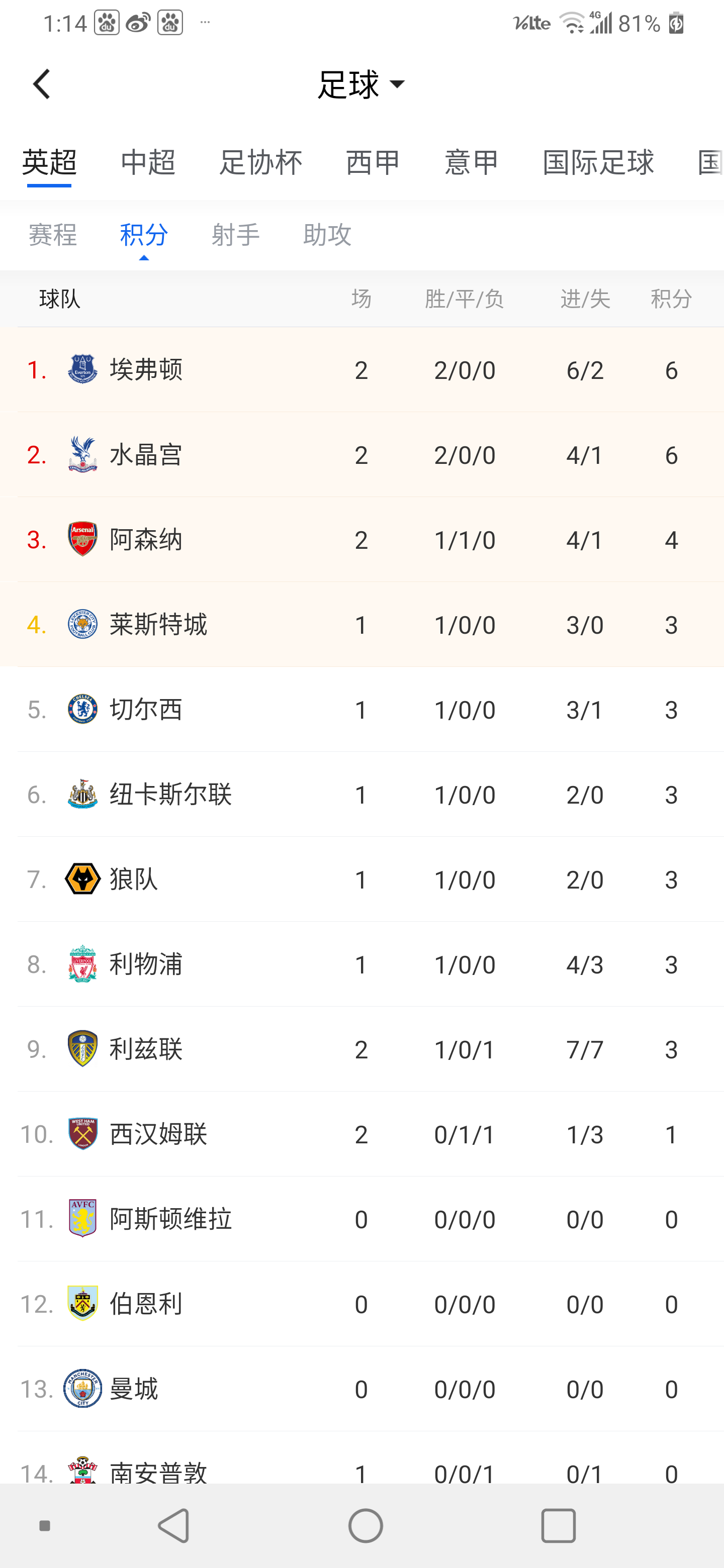This screenshot has height=1568, width=724.
Task: View the 助攻 assists sub-tab
Action: click(327, 235)
